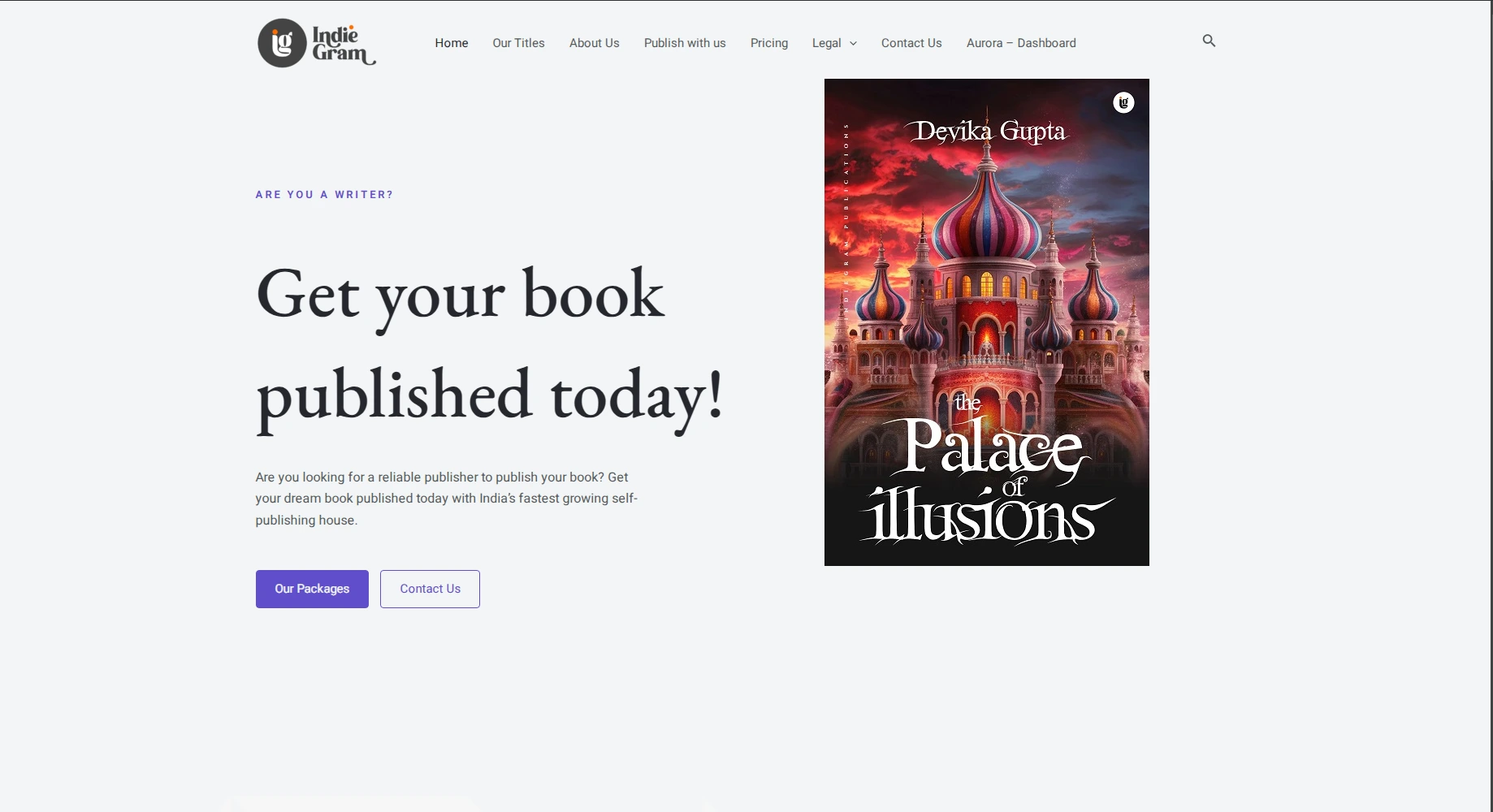Screen dimensions: 1493x812
Task: Open the Our Titles page
Action: 518,43
